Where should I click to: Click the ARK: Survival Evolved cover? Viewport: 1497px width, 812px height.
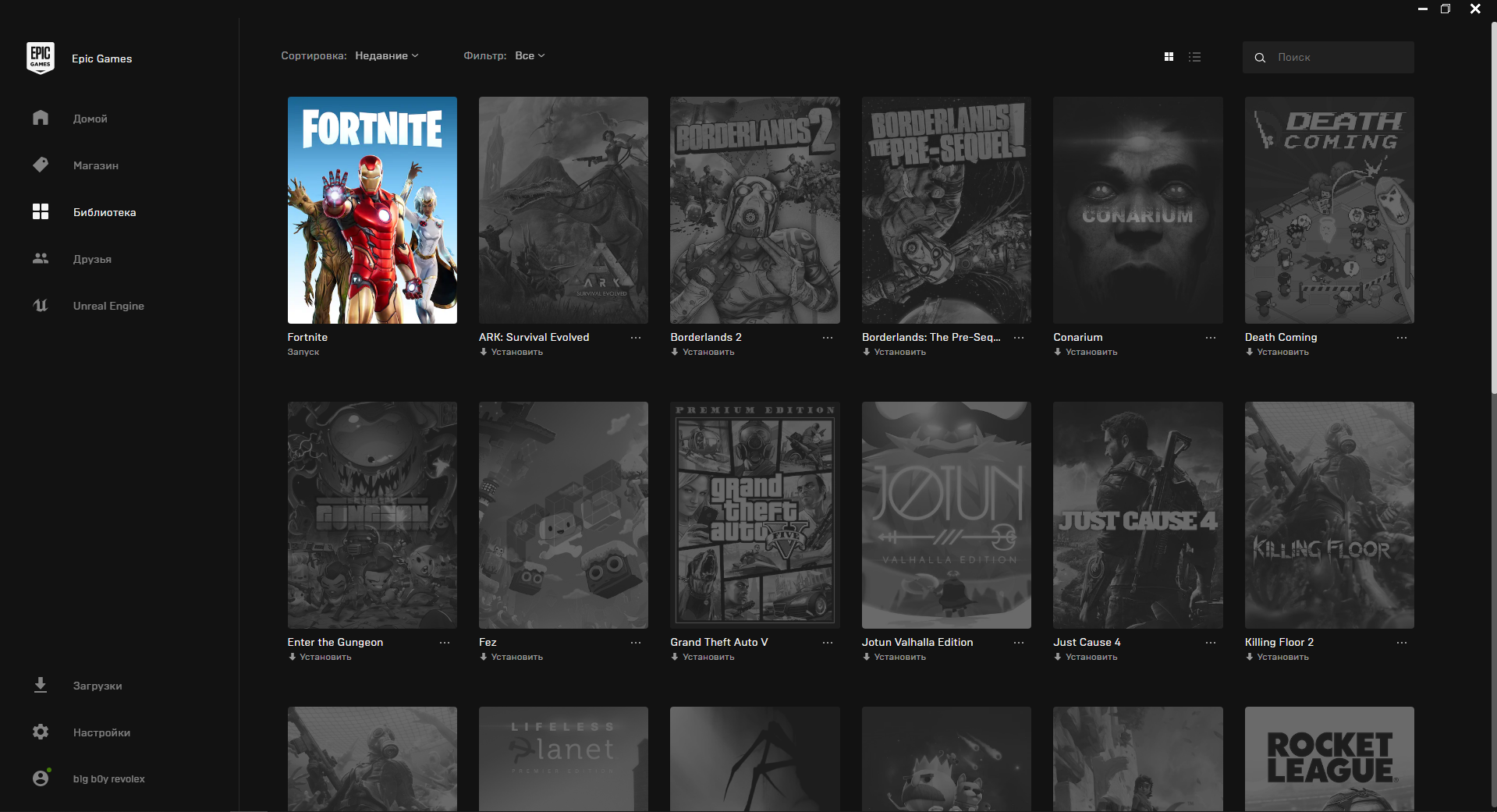click(x=563, y=210)
